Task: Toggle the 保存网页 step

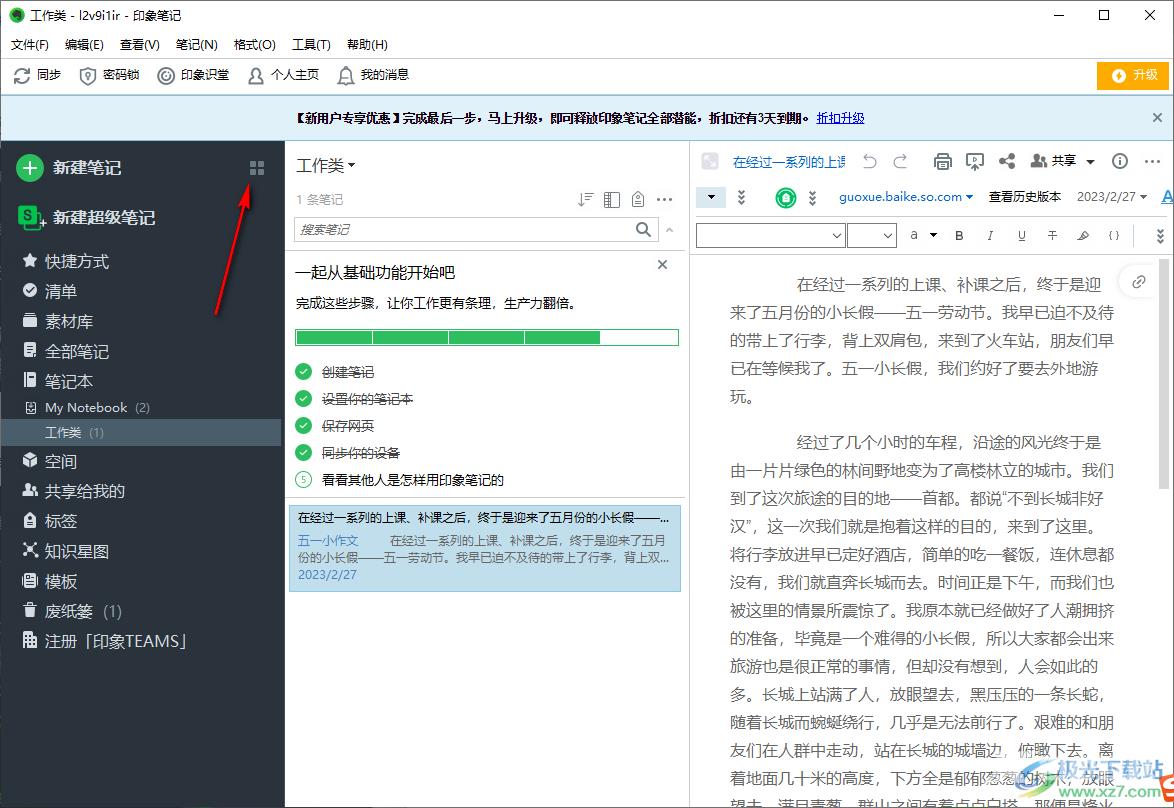Action: (x=303, y=425)
